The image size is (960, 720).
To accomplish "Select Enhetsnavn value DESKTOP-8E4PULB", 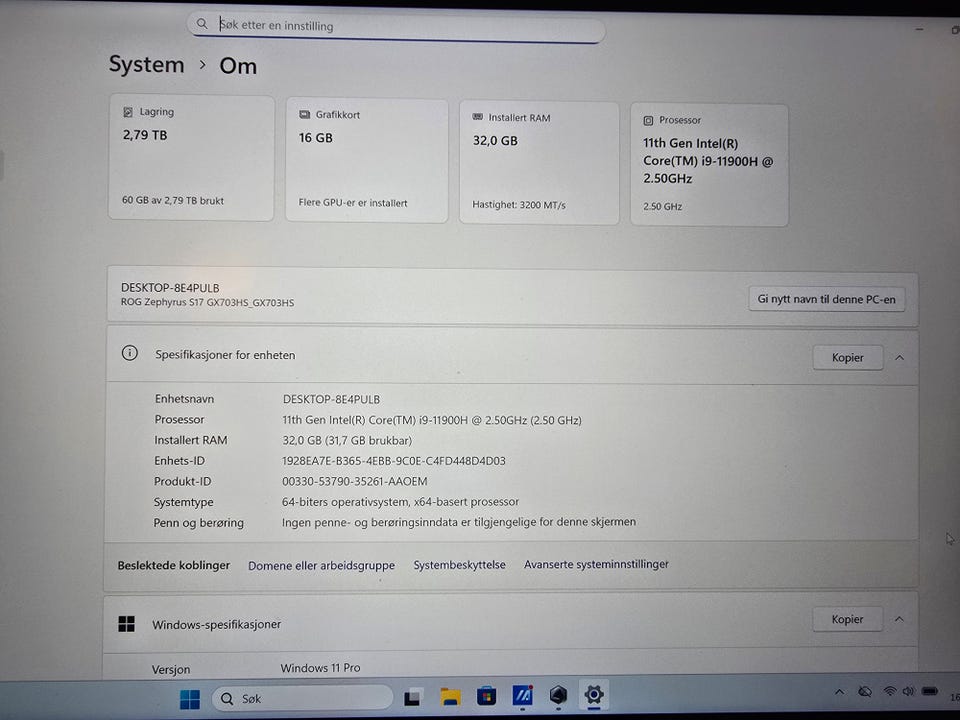I will [x=331, y=399].
